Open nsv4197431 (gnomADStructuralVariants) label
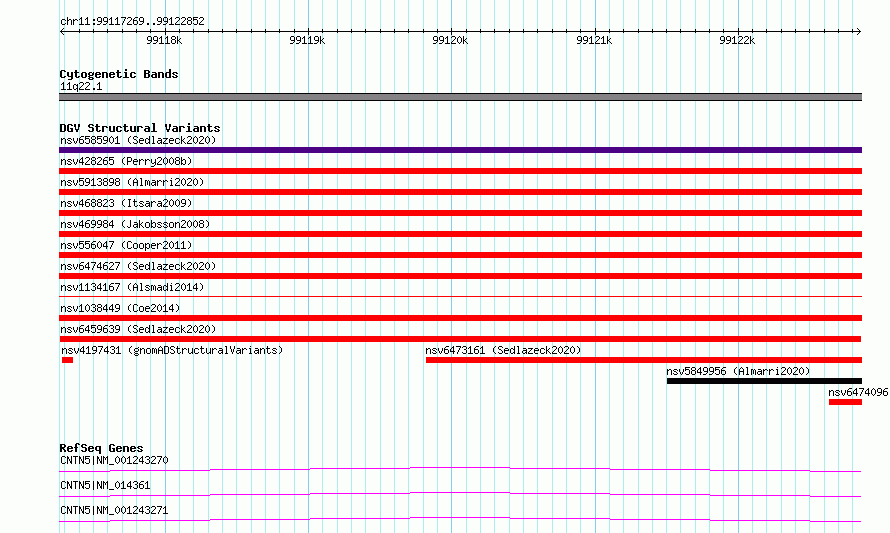This screenshot has width=890, height=533. coord(172,350)
